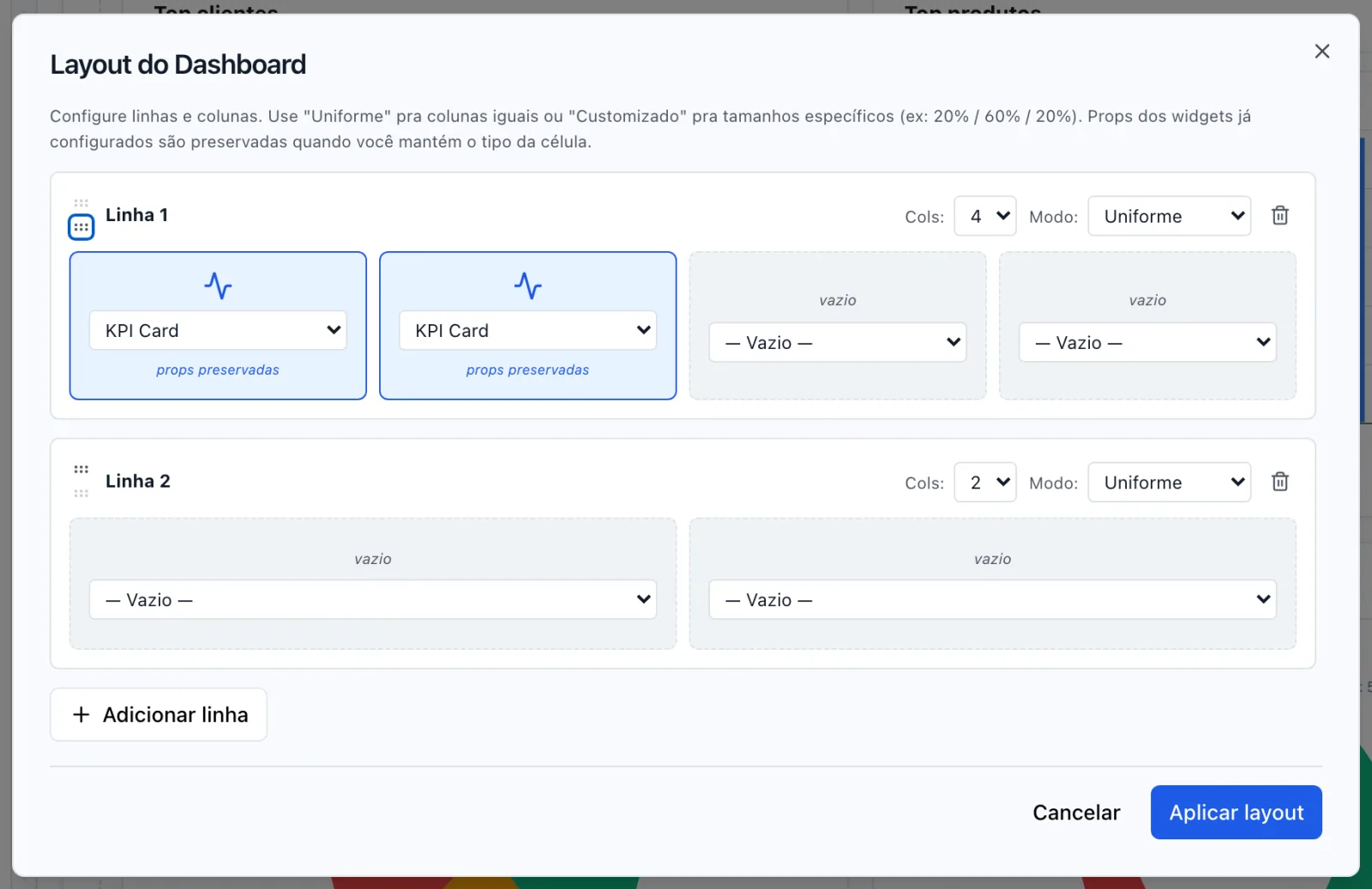The width and height of the screenshot is (1372, 889).
Task: Click the "vazio" label in Linha 2's first cell
Action: [373, 559]
